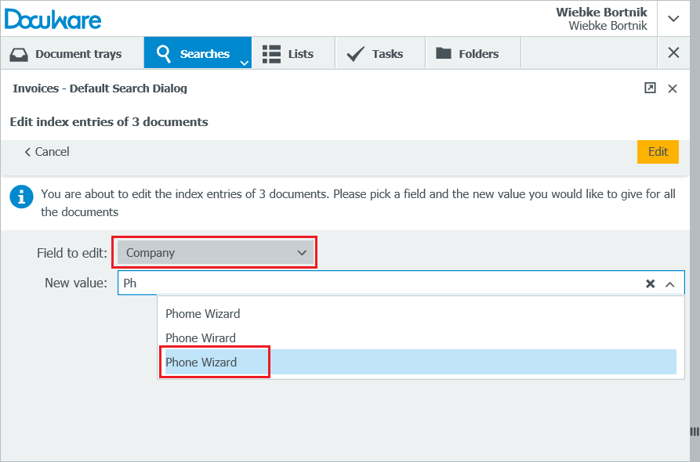Screen dimensions: 700x462
Task: Pop out the search dialog window
Action: pos(650,88)
